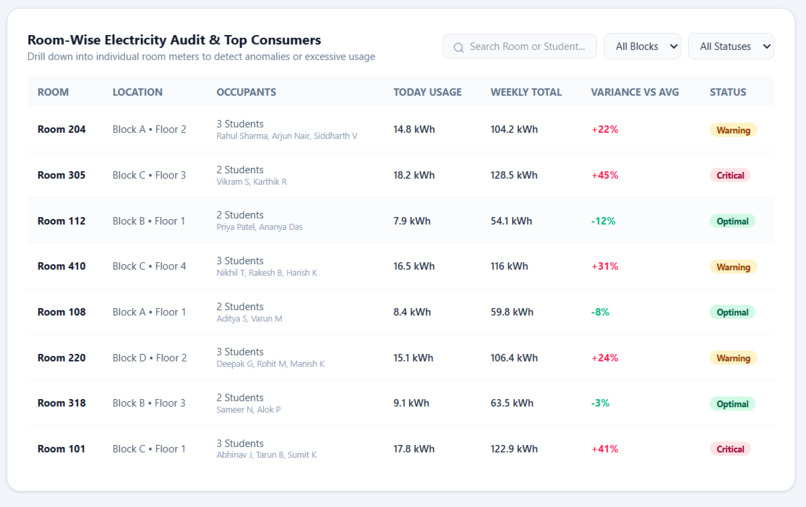
Task: Click the Critical badge for Room 305
Action: pyautogui.click(x=730, y=175)
